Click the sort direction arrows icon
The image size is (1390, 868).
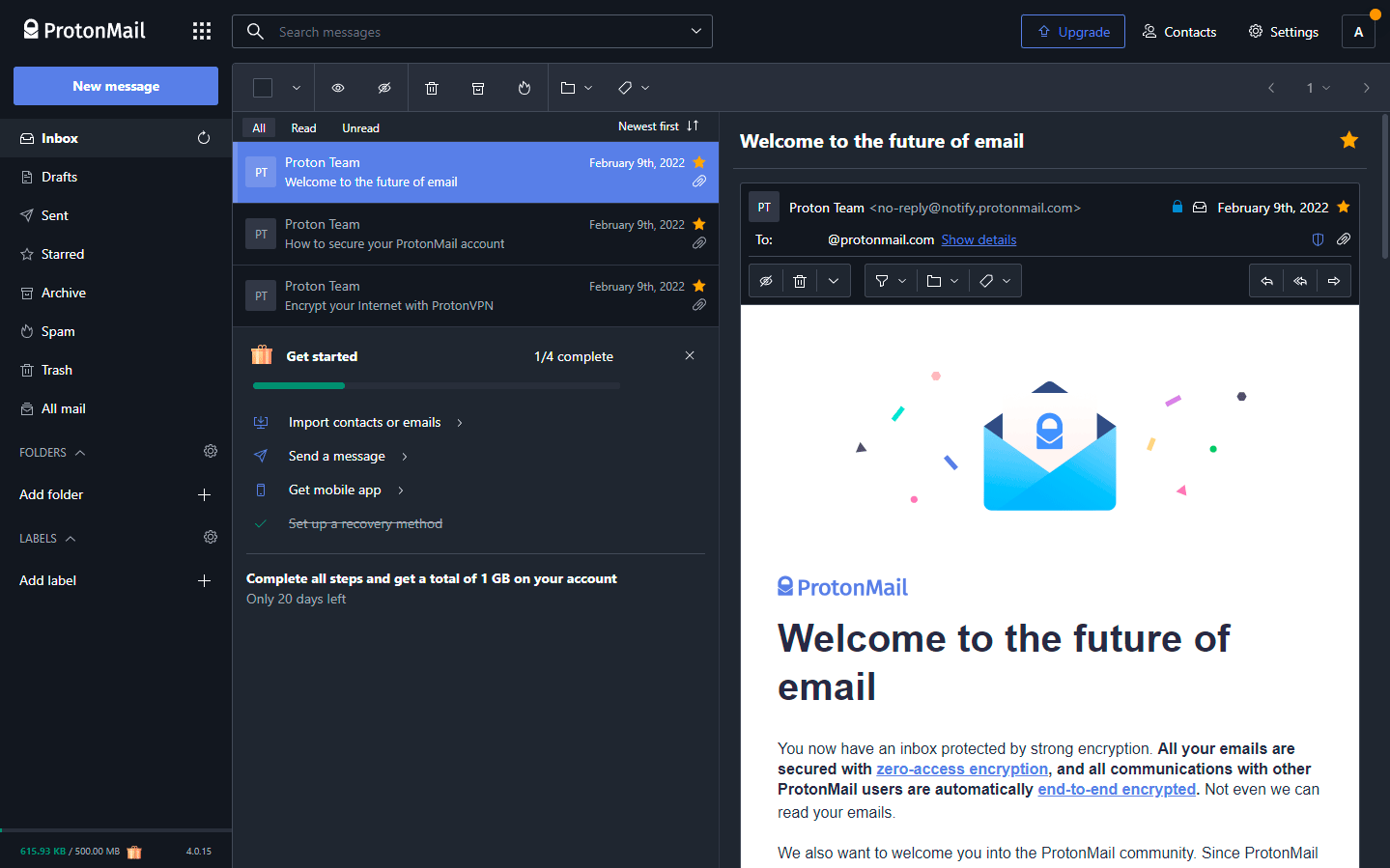(x=693, y=126)
